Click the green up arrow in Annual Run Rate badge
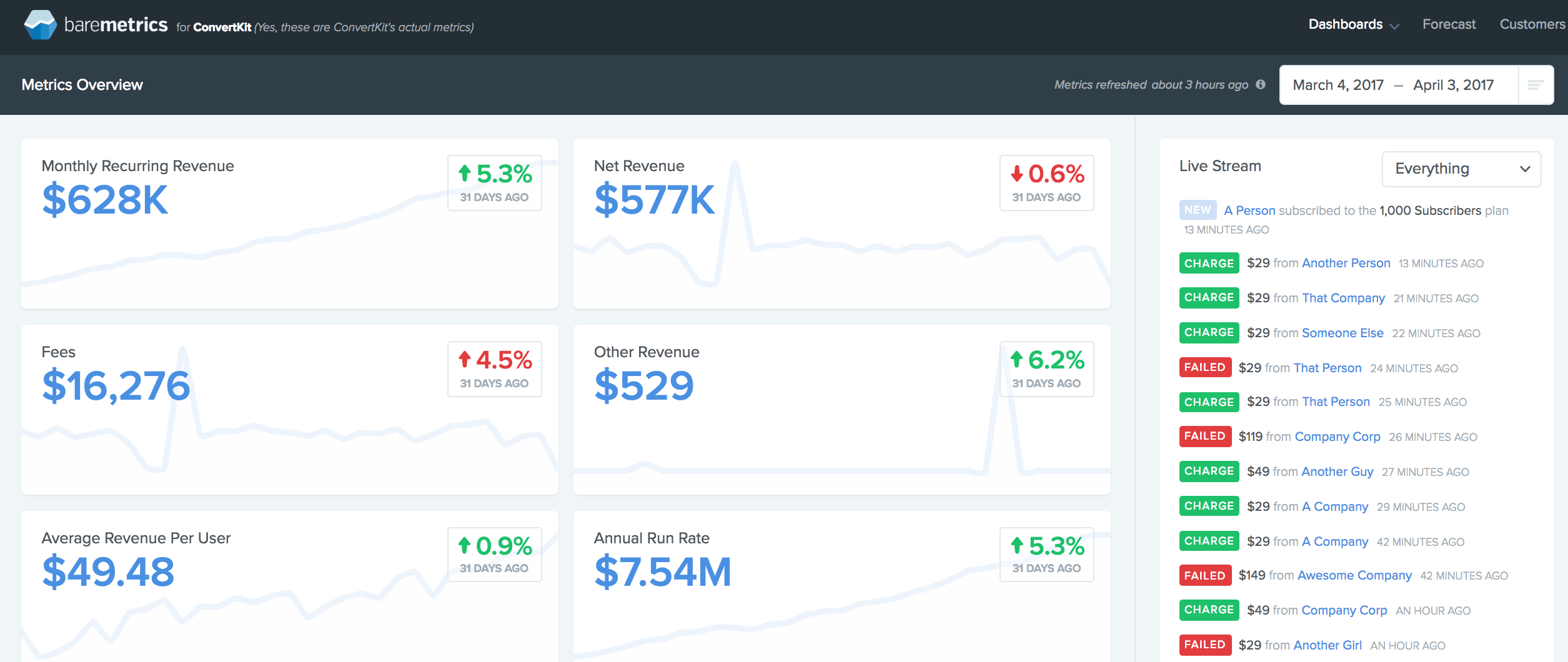This screenshot has width=1568, height=662. (1017, 545)
